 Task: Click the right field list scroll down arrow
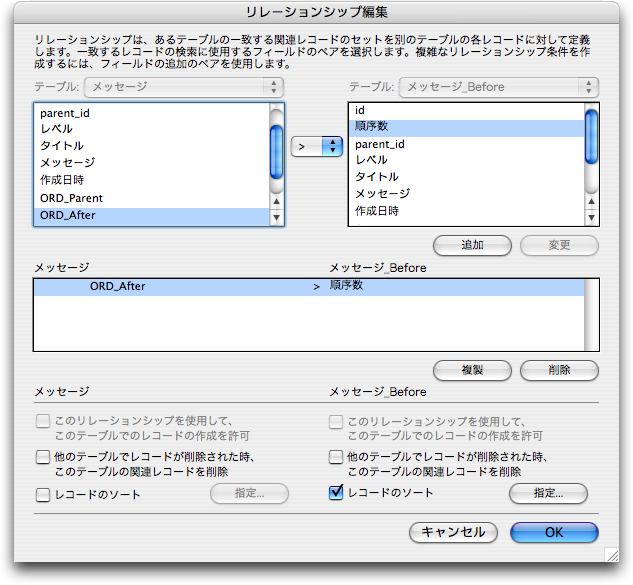click(591, 218)
